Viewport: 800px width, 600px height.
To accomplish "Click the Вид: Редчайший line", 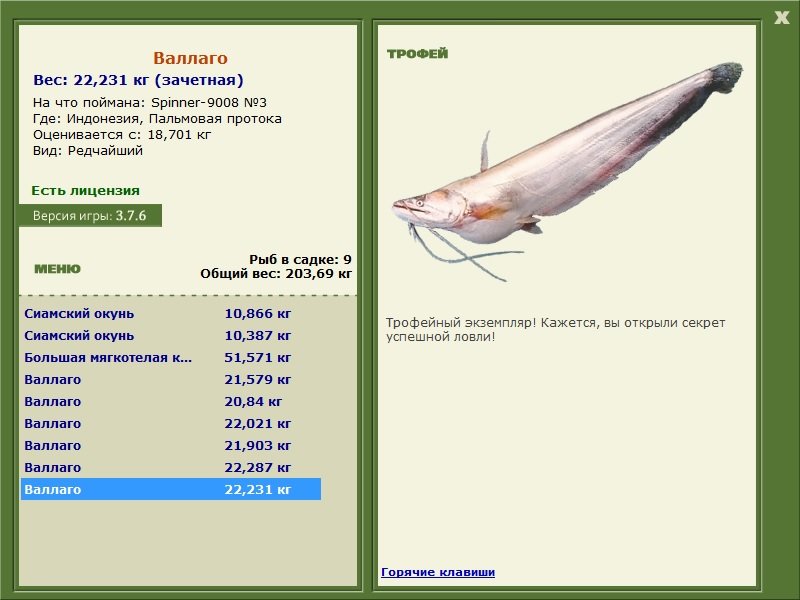I will coord(88,151).
